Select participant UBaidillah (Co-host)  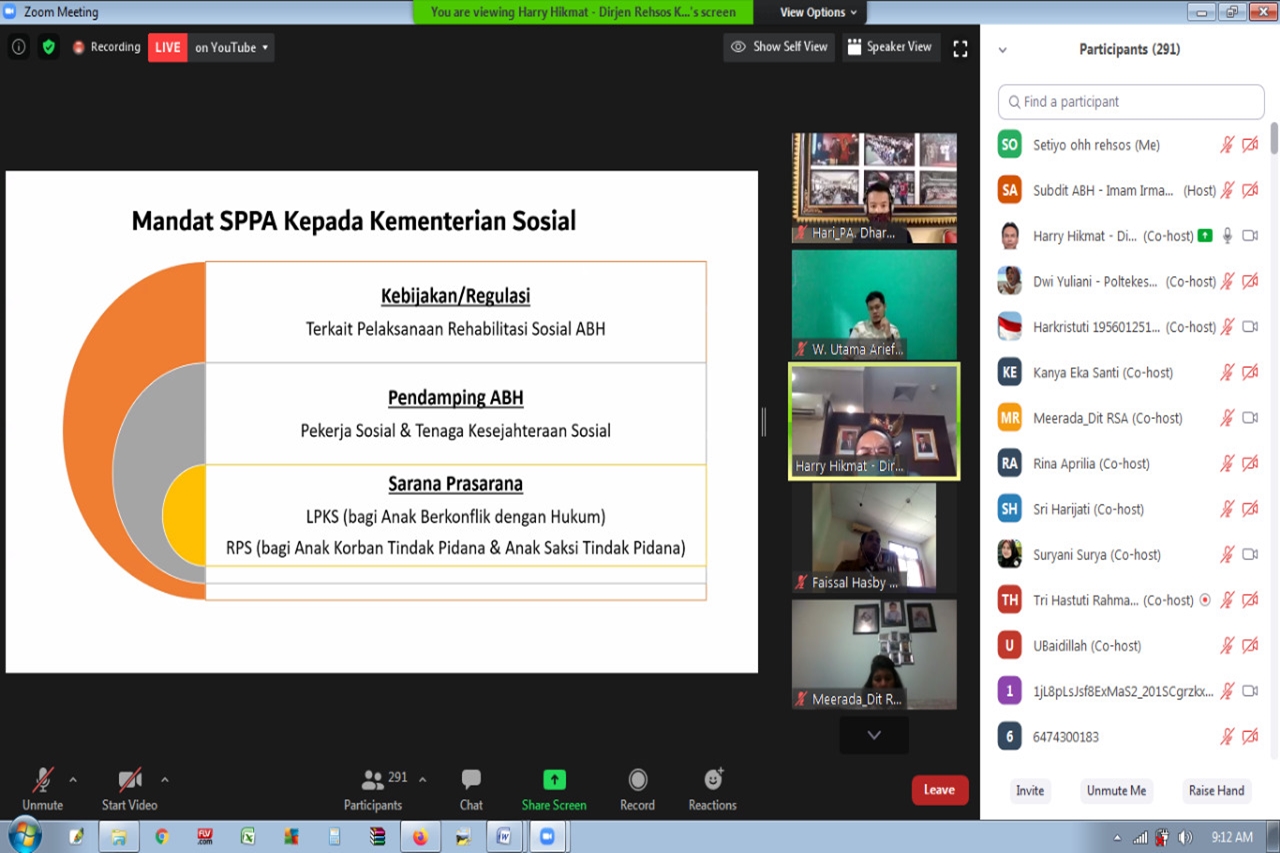coord(1131,645)
